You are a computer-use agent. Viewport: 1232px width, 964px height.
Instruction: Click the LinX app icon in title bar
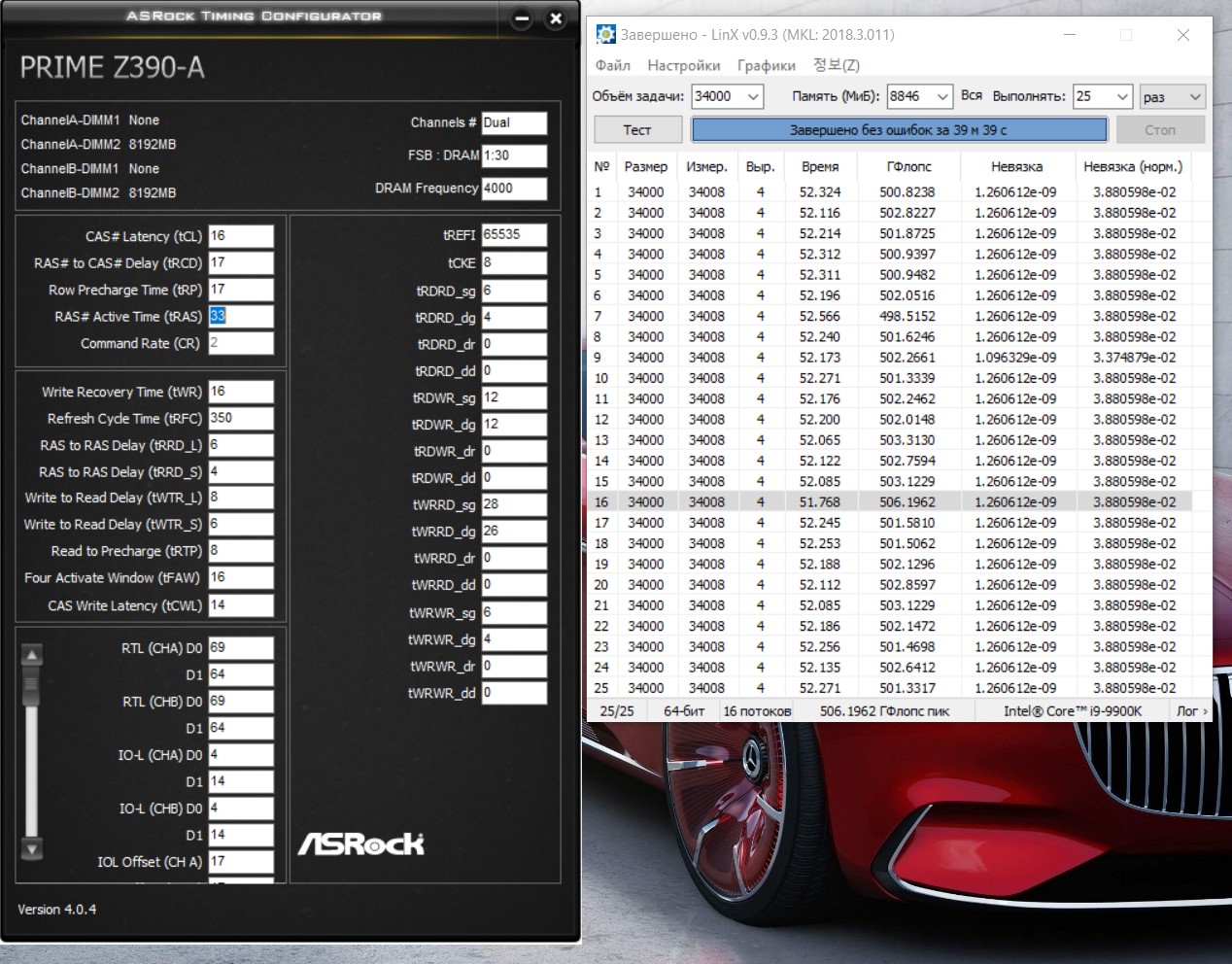click(605, 34)
